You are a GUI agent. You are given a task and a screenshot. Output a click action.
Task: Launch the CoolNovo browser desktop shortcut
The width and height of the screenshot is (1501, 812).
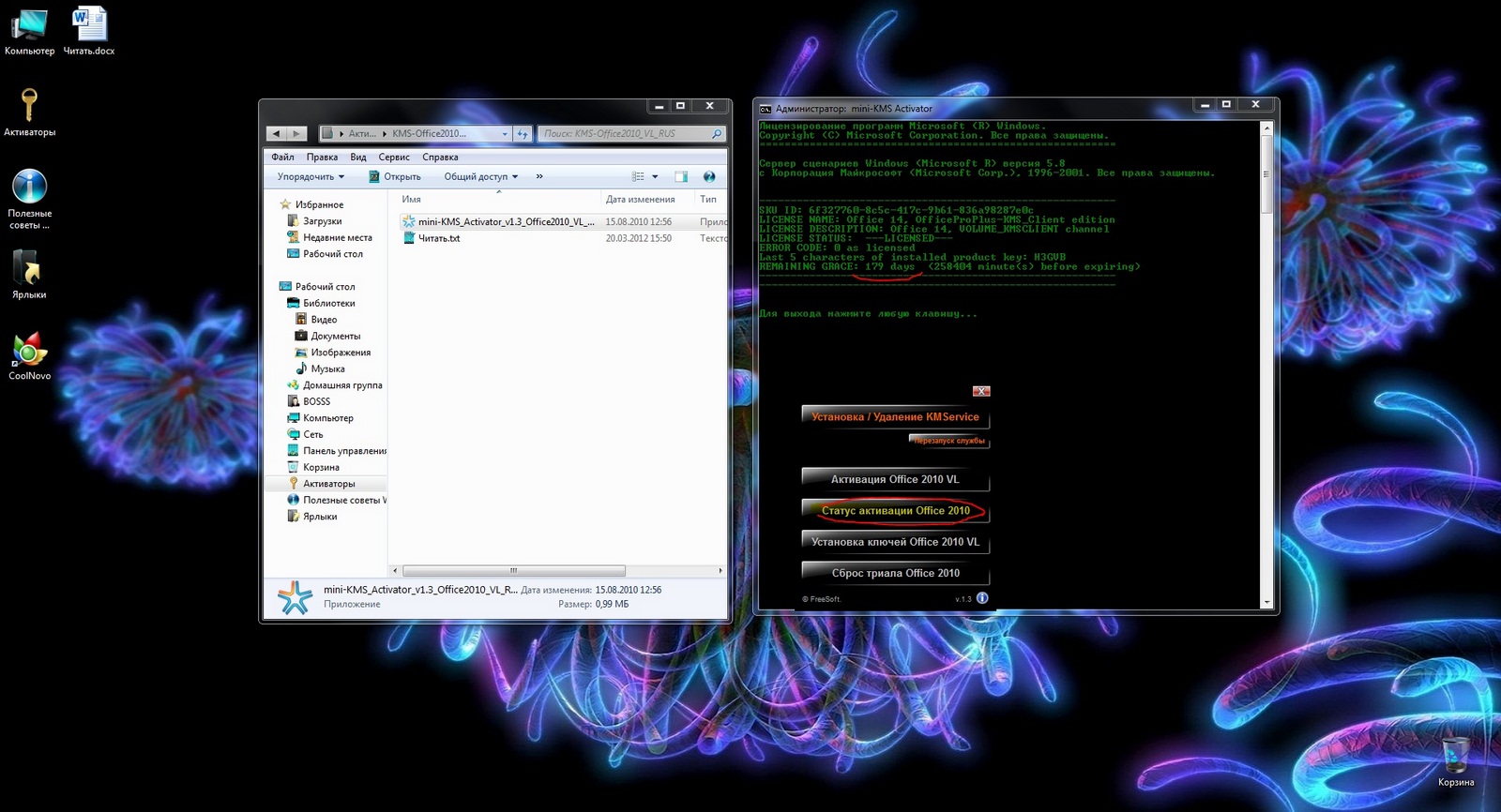pos(29,356)
